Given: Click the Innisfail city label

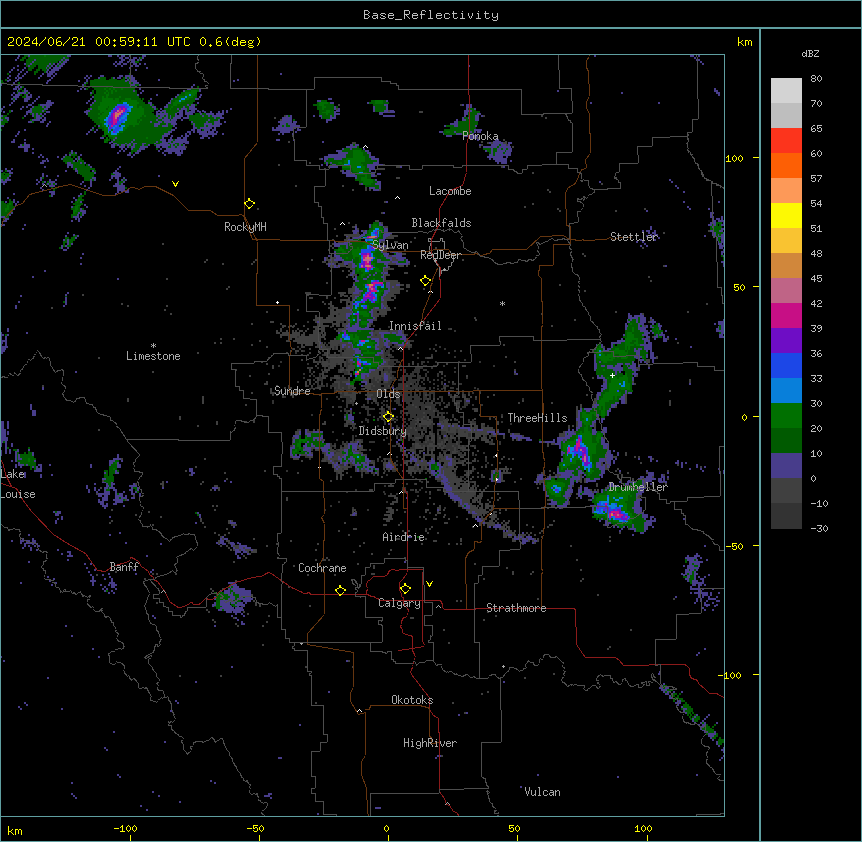Looking at the screenshot, I should click(x=415, y=326).
